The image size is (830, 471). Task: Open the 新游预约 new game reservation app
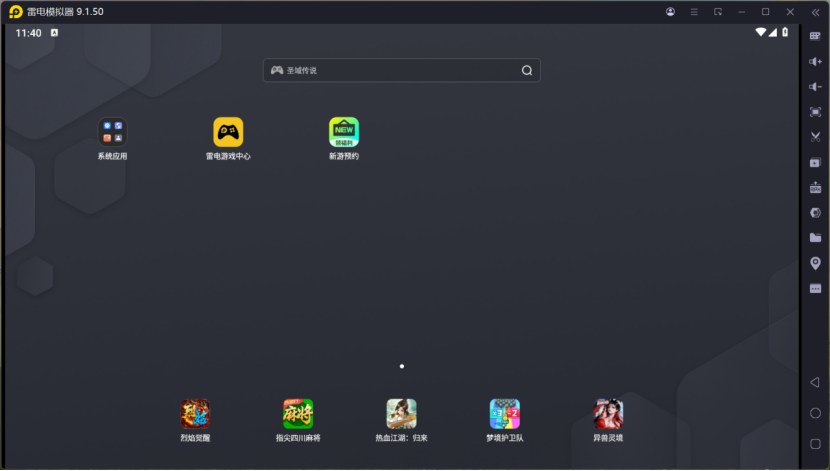(x=343, y=133)
